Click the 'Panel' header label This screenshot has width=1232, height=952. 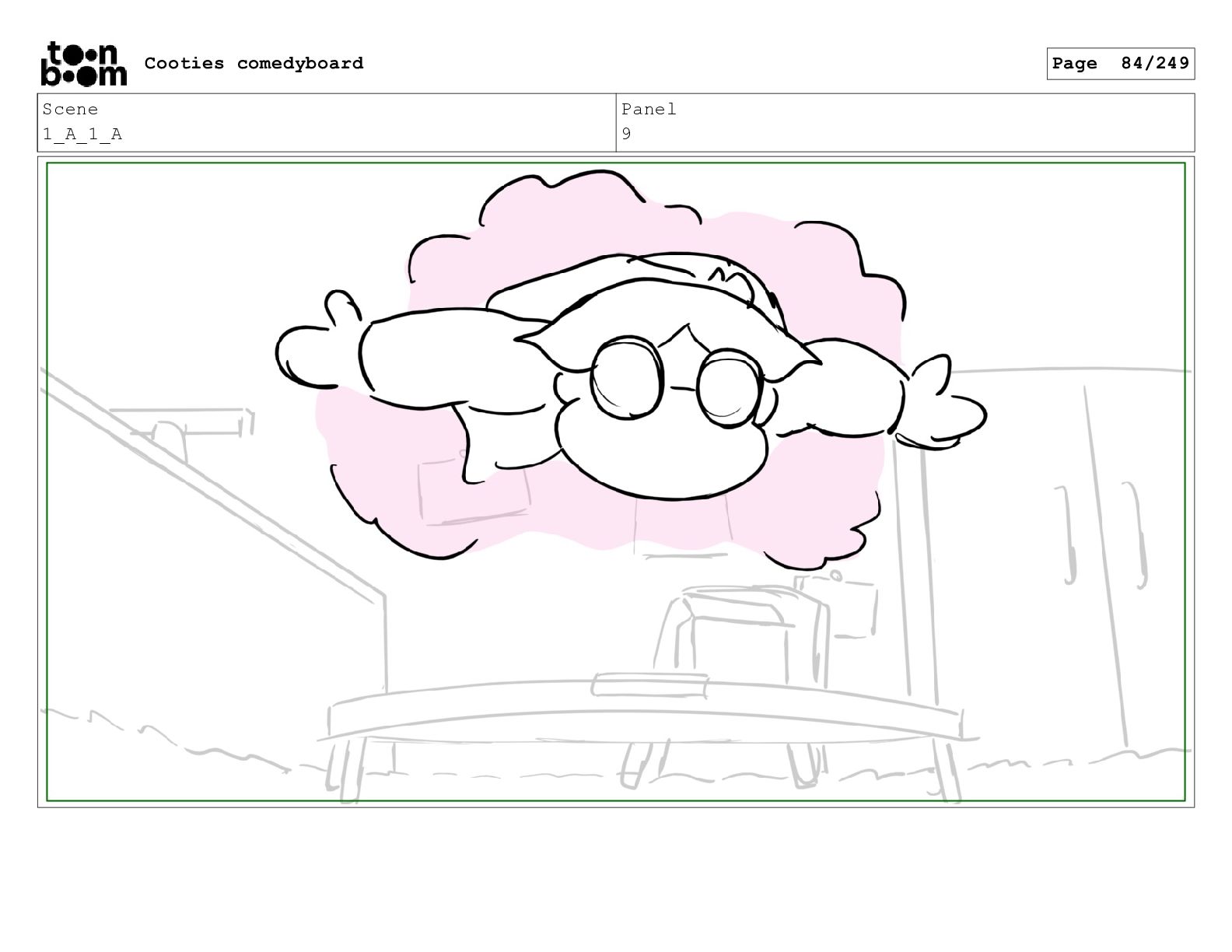tap(649, 109)
